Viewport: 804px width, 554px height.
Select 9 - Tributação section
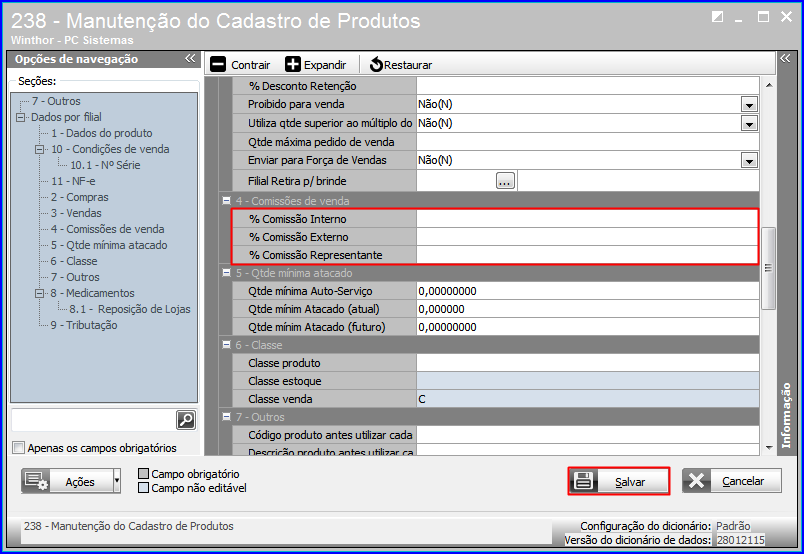pos(84,325)
